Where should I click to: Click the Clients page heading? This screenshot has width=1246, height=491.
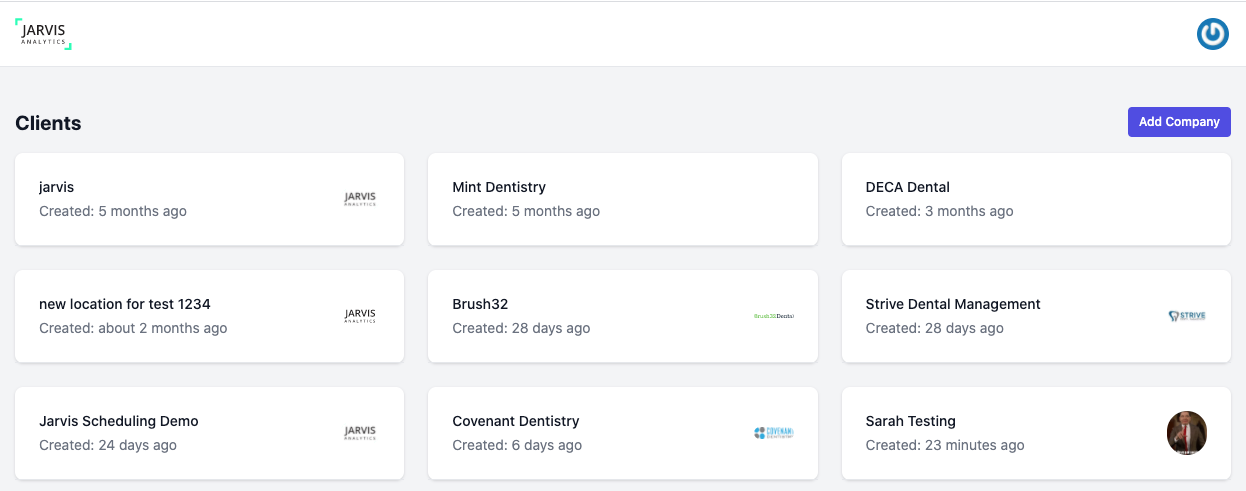coord(48,123)
